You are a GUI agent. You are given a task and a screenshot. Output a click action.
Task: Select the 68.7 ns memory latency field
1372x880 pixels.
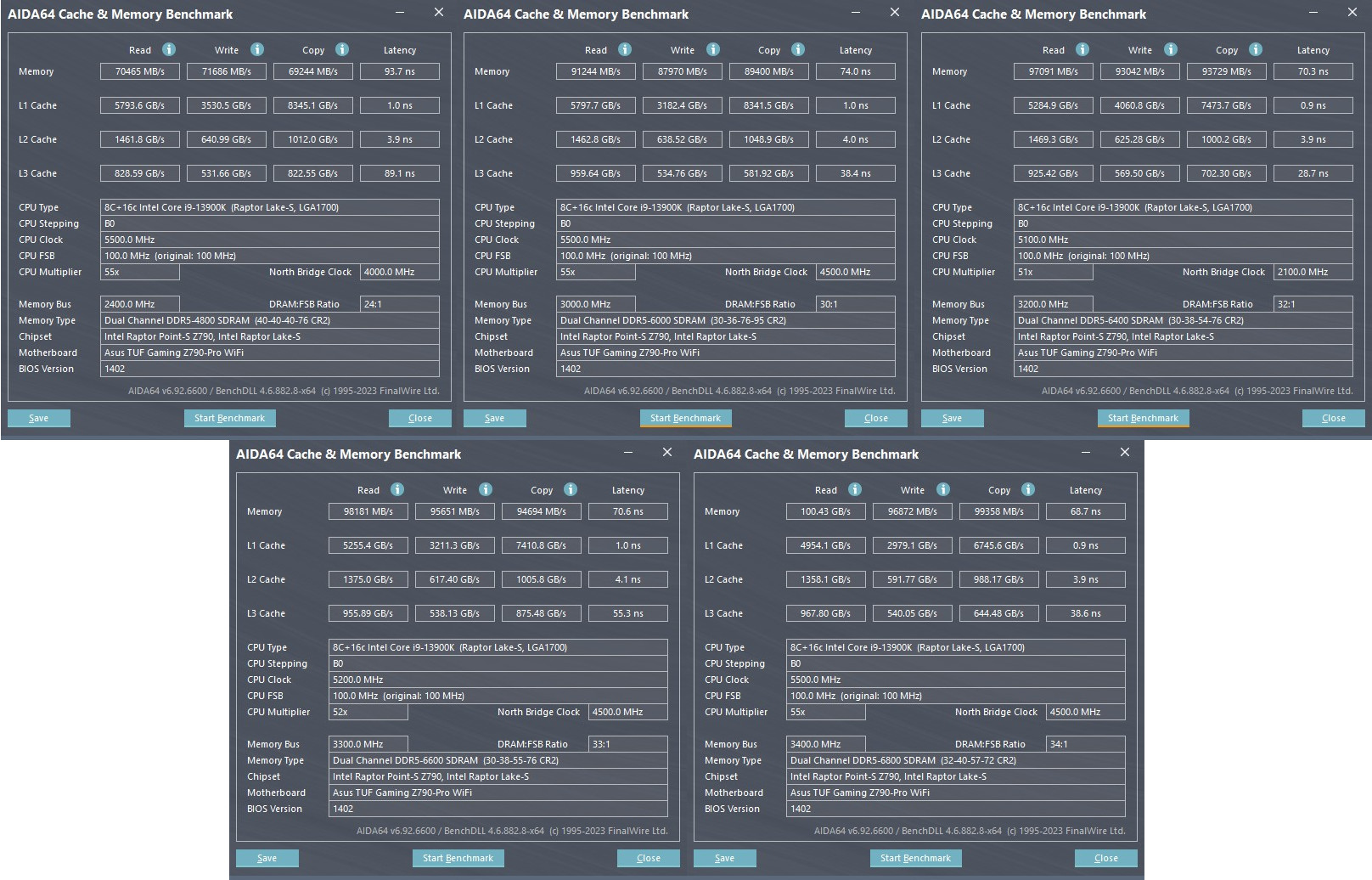pos(1085,511)
